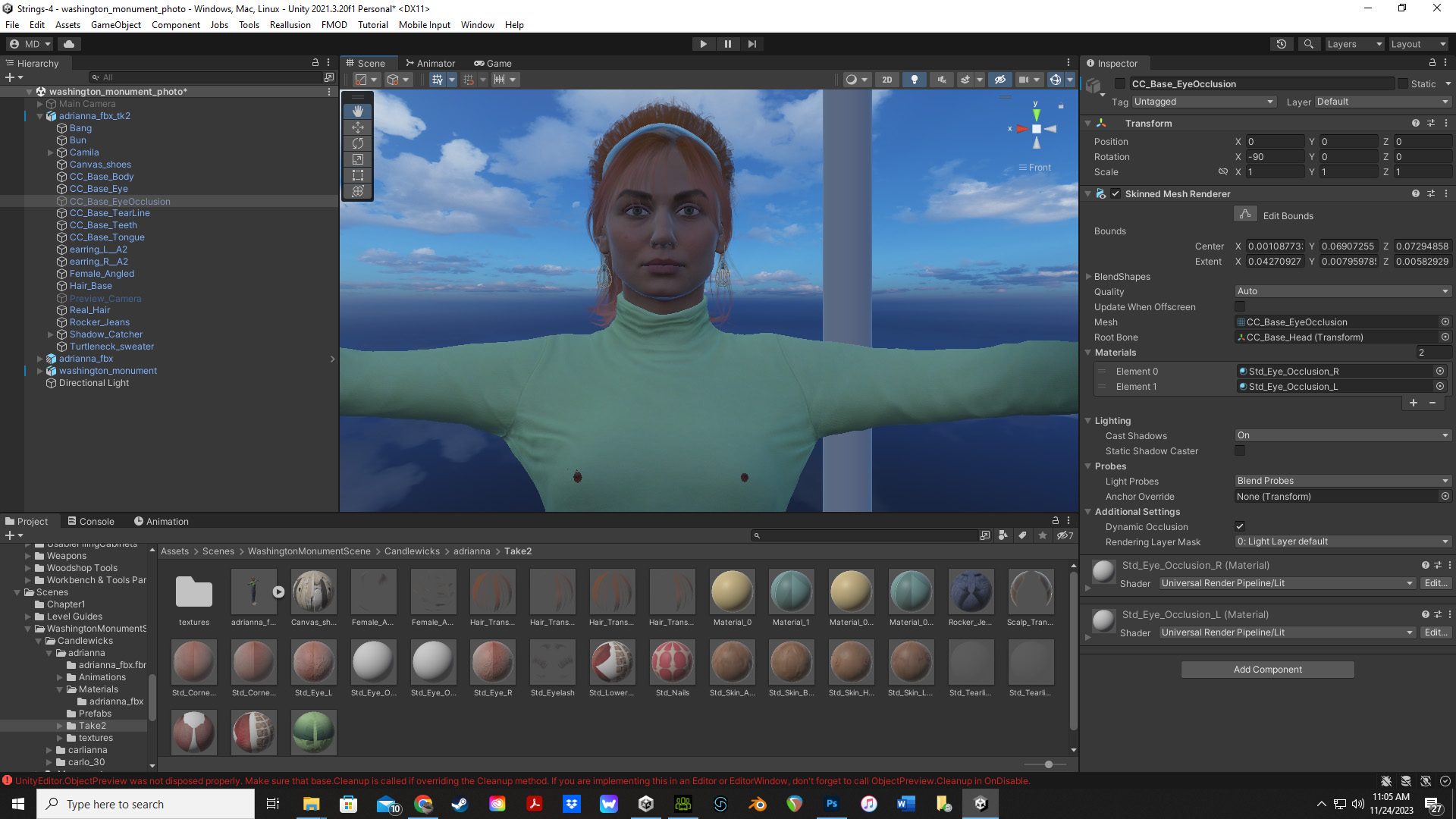Screen dimensions: 1456x819
Task: Select the Rect tool
Action: [x=357, y=175]
